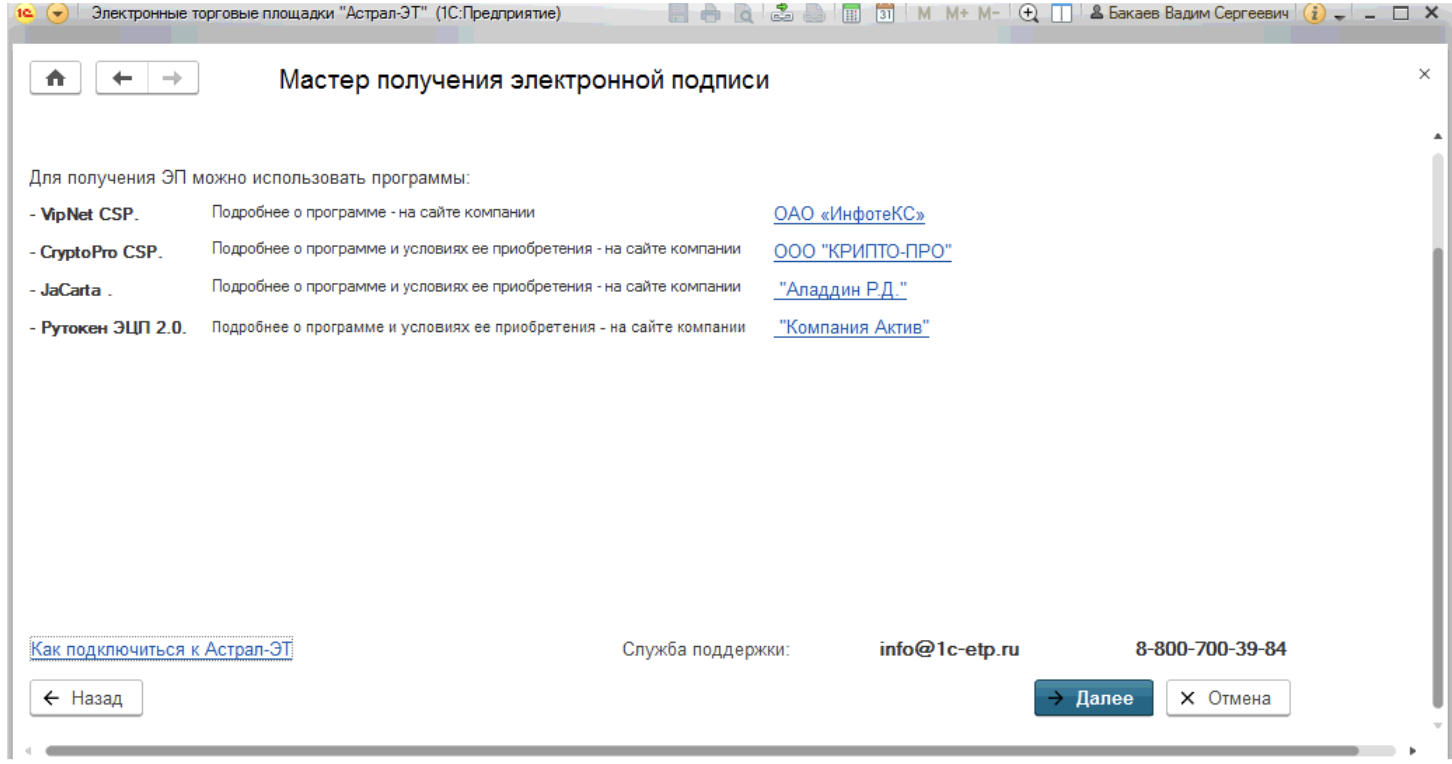This screenshot has width=1452, height=764.
Task: Click the M- memory subtract button
Action: click(988, 14)
